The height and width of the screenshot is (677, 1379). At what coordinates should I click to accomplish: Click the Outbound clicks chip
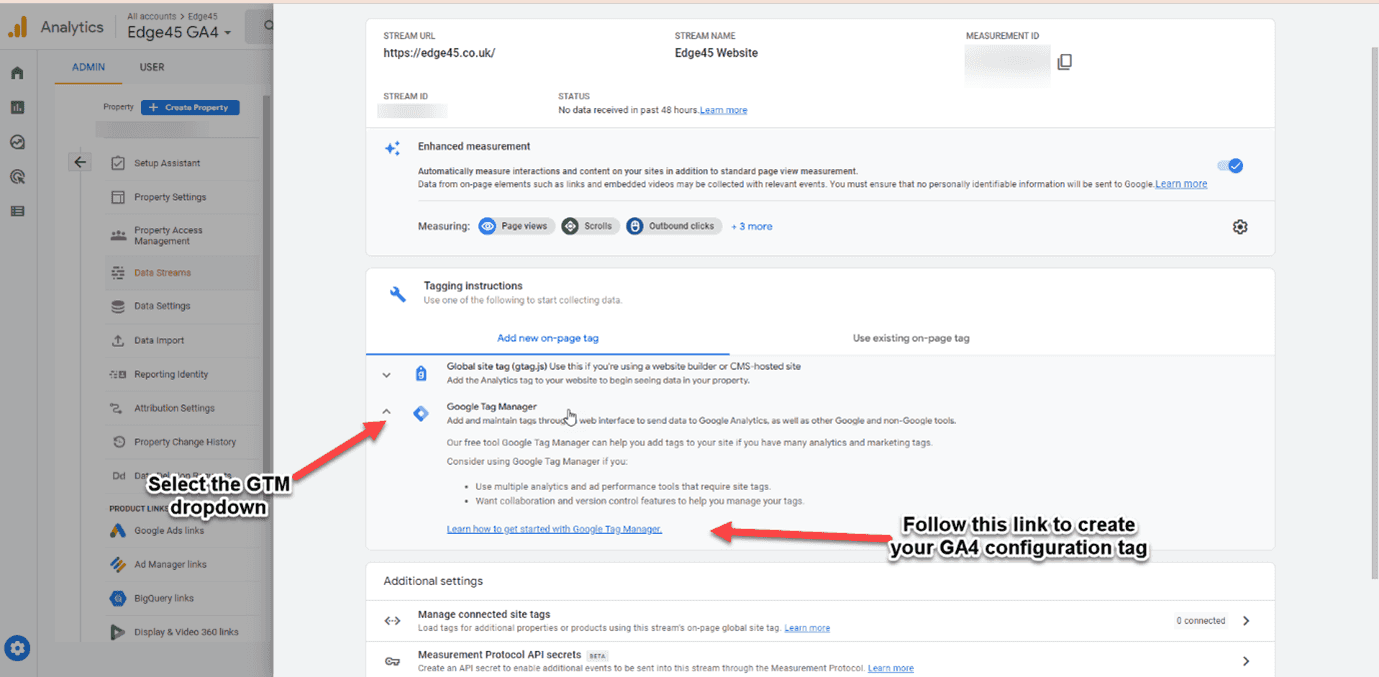coord(673,226)
